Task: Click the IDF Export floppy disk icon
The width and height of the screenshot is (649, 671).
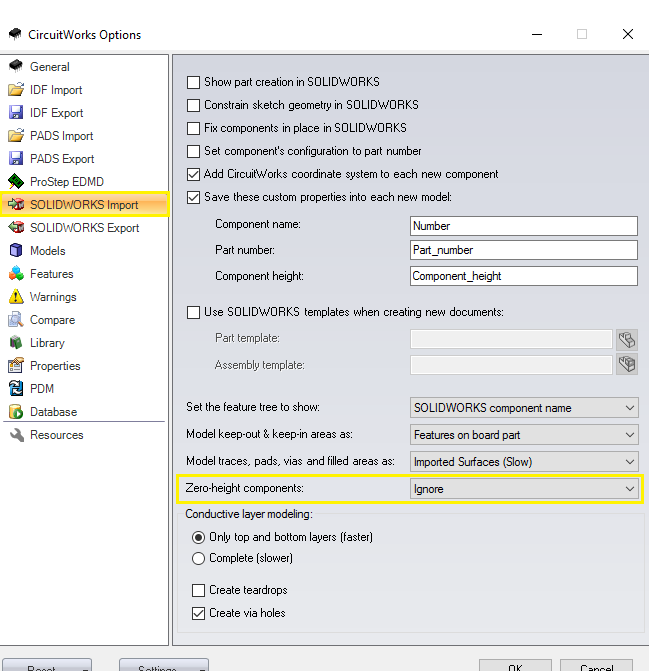Action: pyautogui.click(x=16, y=113)
